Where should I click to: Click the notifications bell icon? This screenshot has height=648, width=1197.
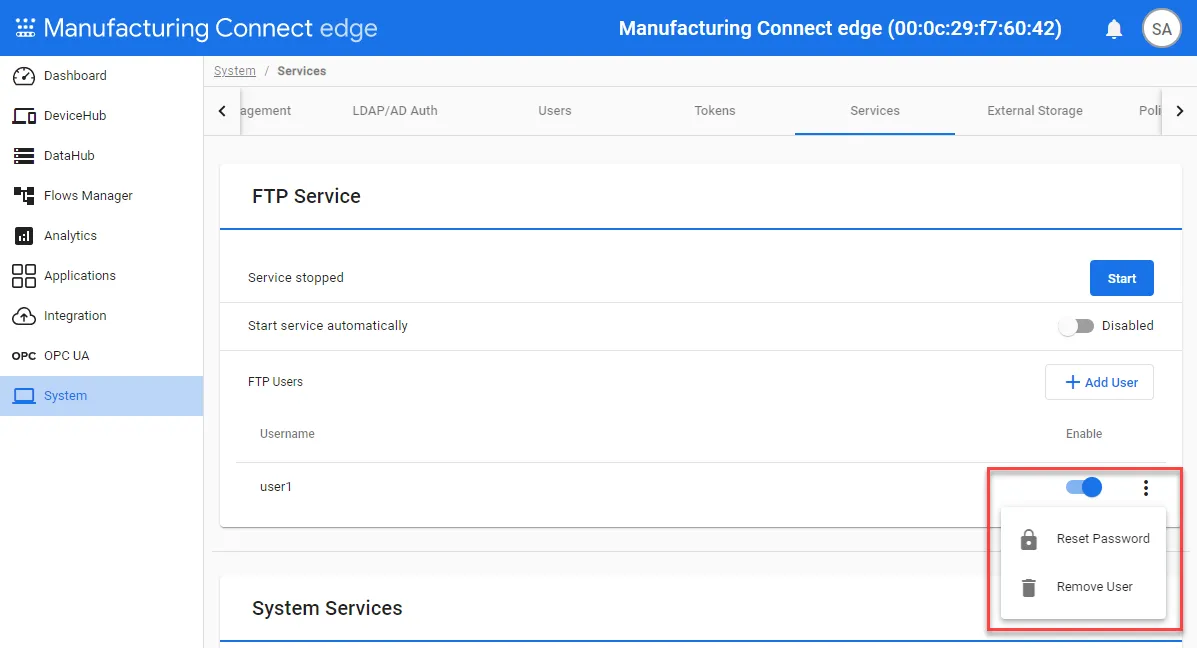1114,29
